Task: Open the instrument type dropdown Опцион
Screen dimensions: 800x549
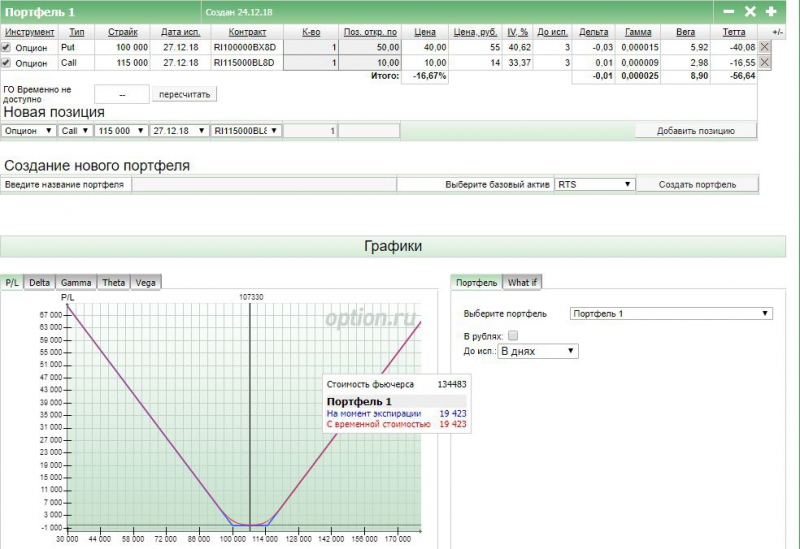Action: coord(29,131)
